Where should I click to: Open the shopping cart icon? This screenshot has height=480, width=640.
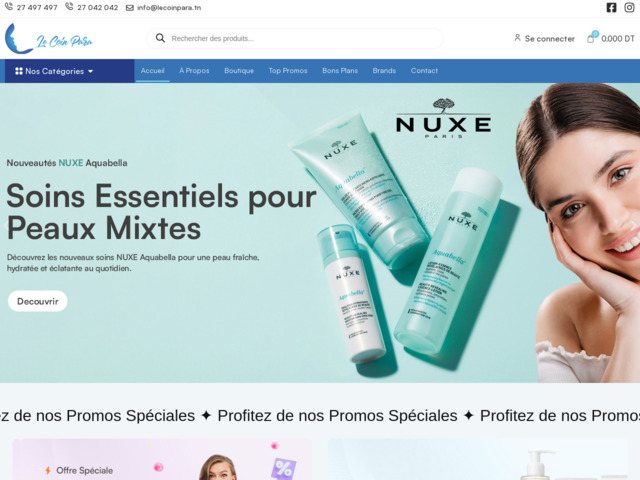click(591, 38)
